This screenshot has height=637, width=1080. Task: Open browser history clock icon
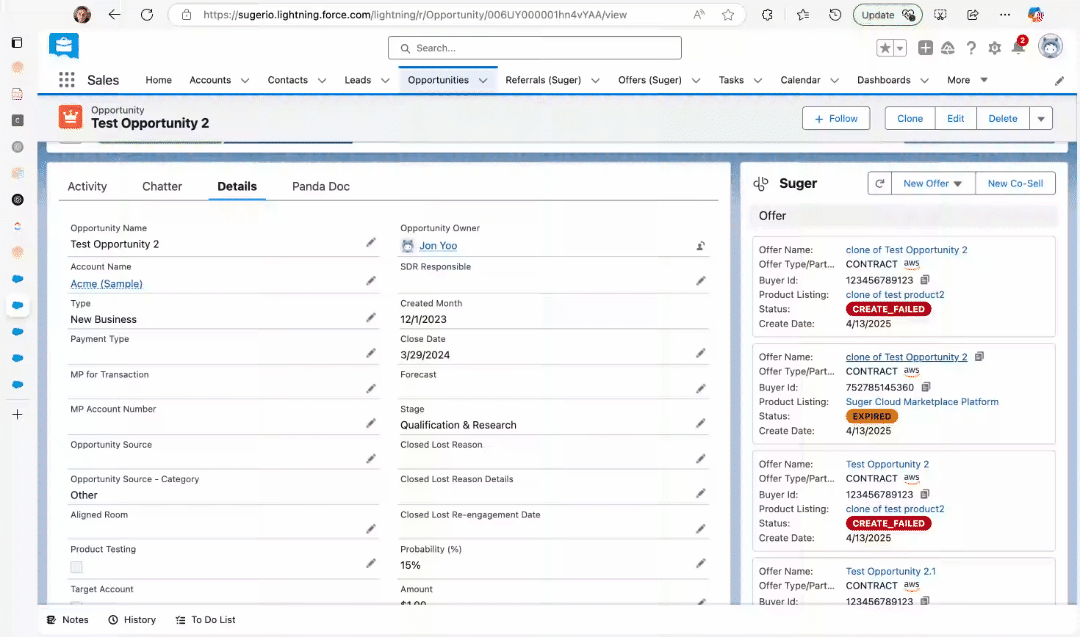(835, 14)
